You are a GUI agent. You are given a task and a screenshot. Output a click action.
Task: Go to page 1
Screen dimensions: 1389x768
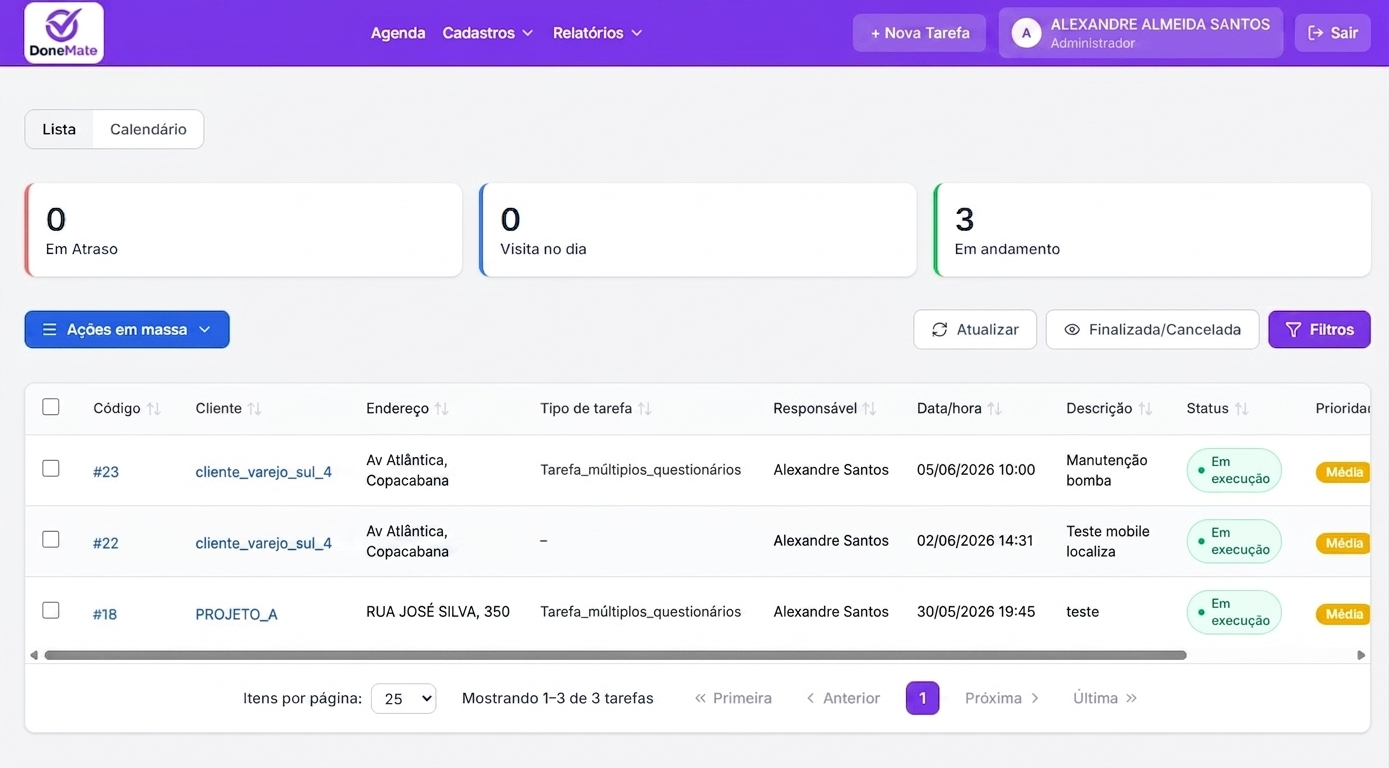pyautogui.click(x=922, y=698)
